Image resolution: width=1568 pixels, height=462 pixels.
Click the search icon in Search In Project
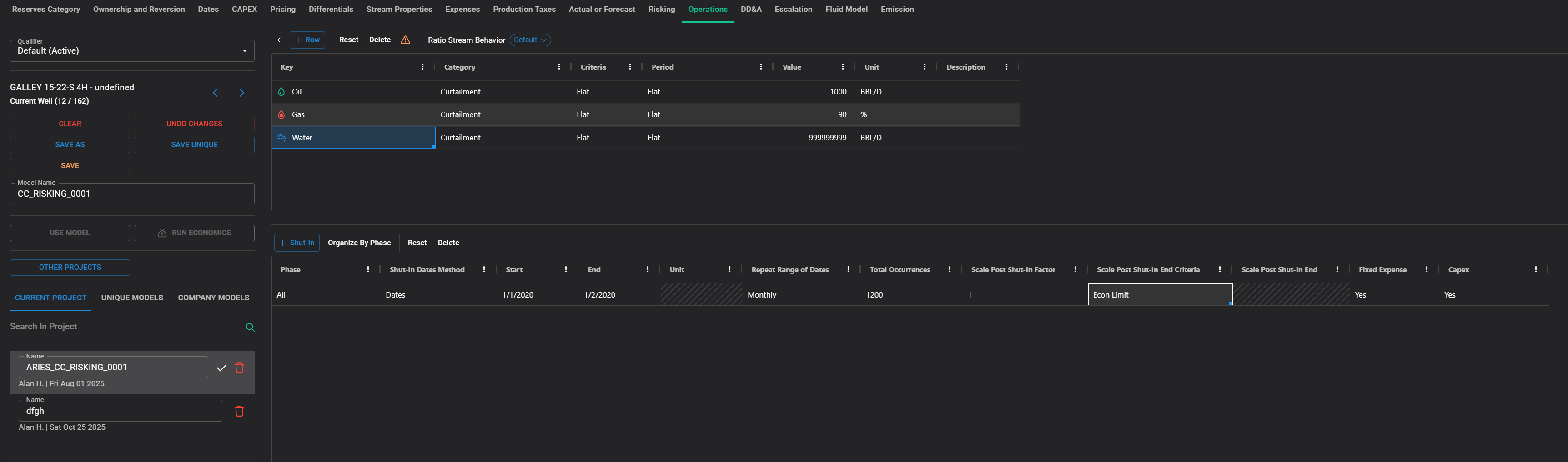tap(250, 327)
